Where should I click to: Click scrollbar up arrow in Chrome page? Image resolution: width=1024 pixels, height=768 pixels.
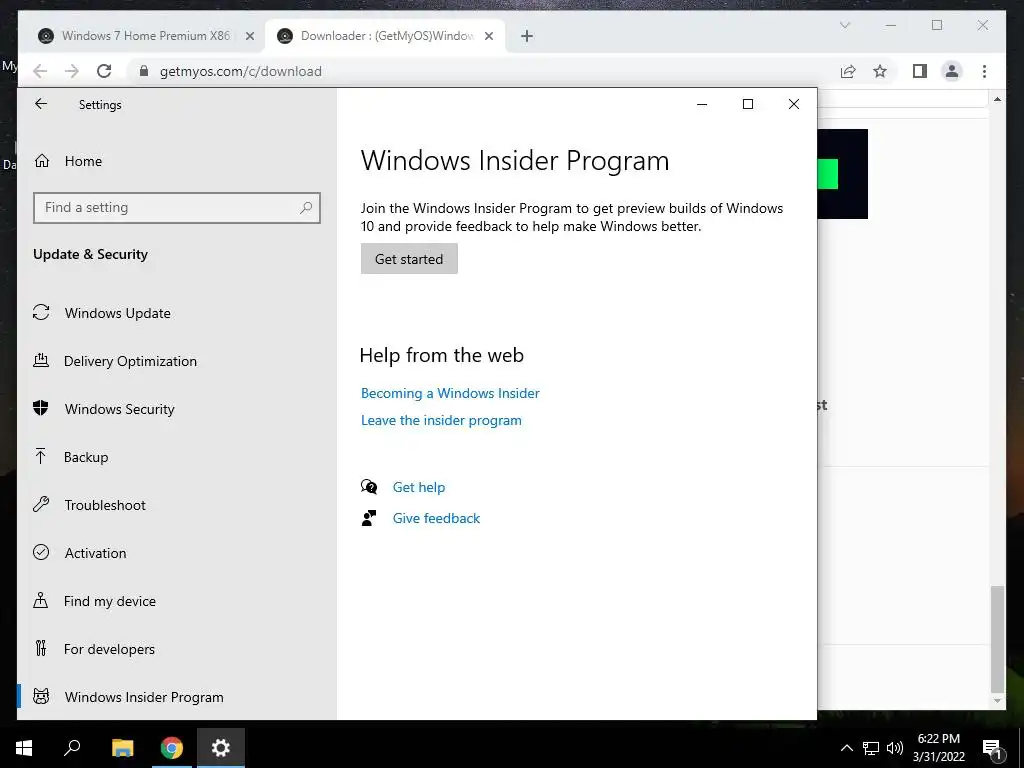coord(997,99)
